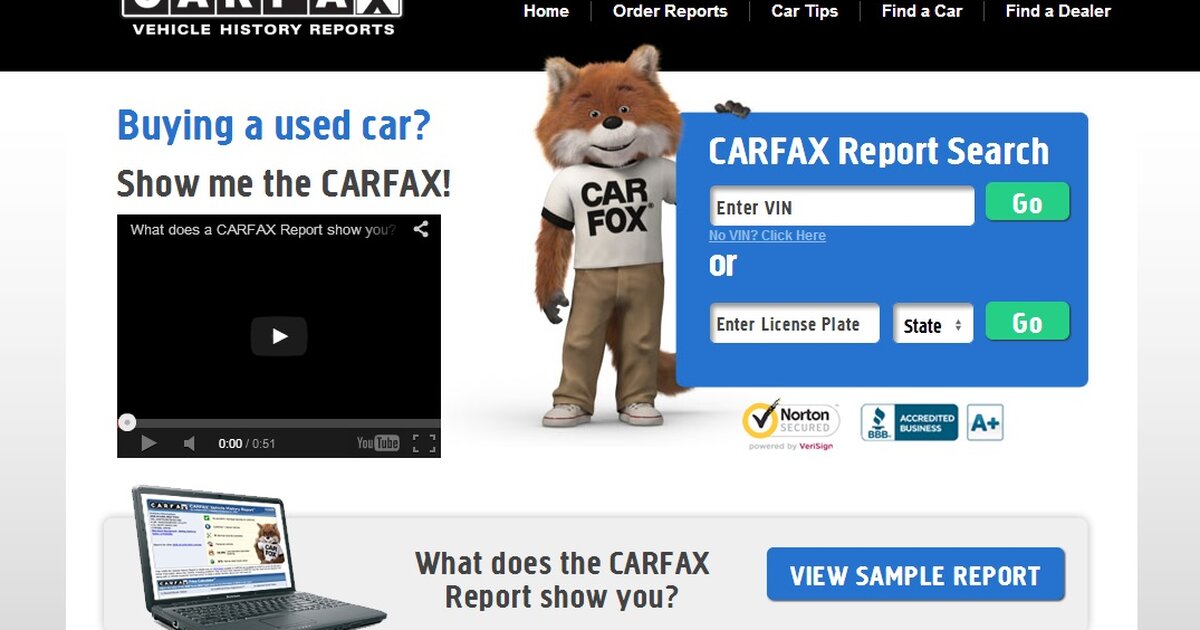
Task: Expand the State dropdown
Action: click(932, 325)
